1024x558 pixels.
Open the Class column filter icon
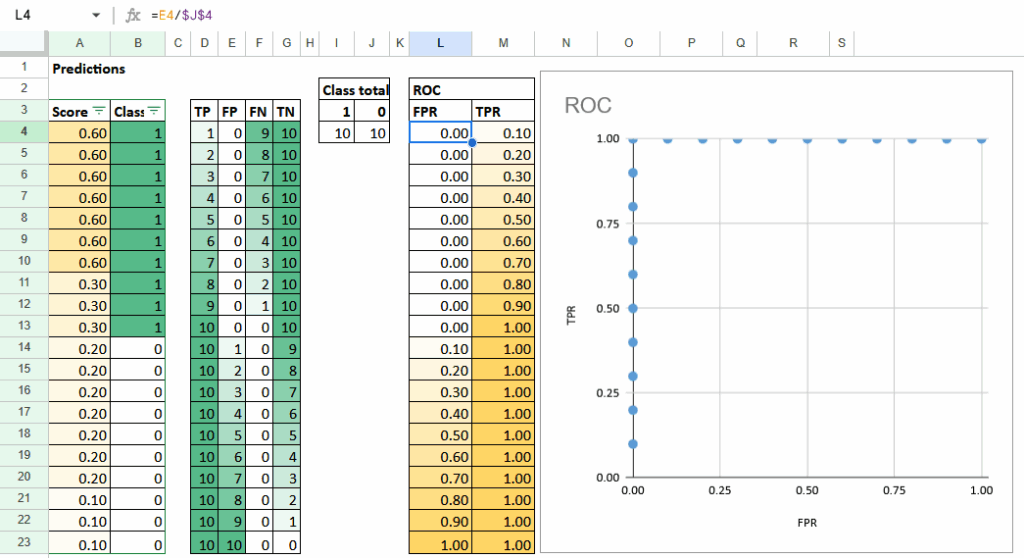click(x=154, y=112)
